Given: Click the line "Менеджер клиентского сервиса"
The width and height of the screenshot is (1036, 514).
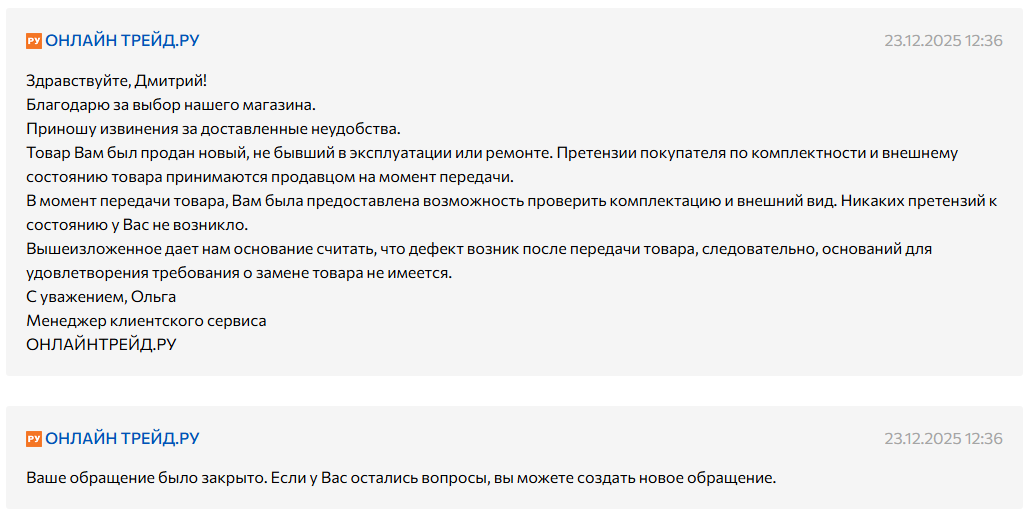Looking at the screenshot, I should click(146, 321).
